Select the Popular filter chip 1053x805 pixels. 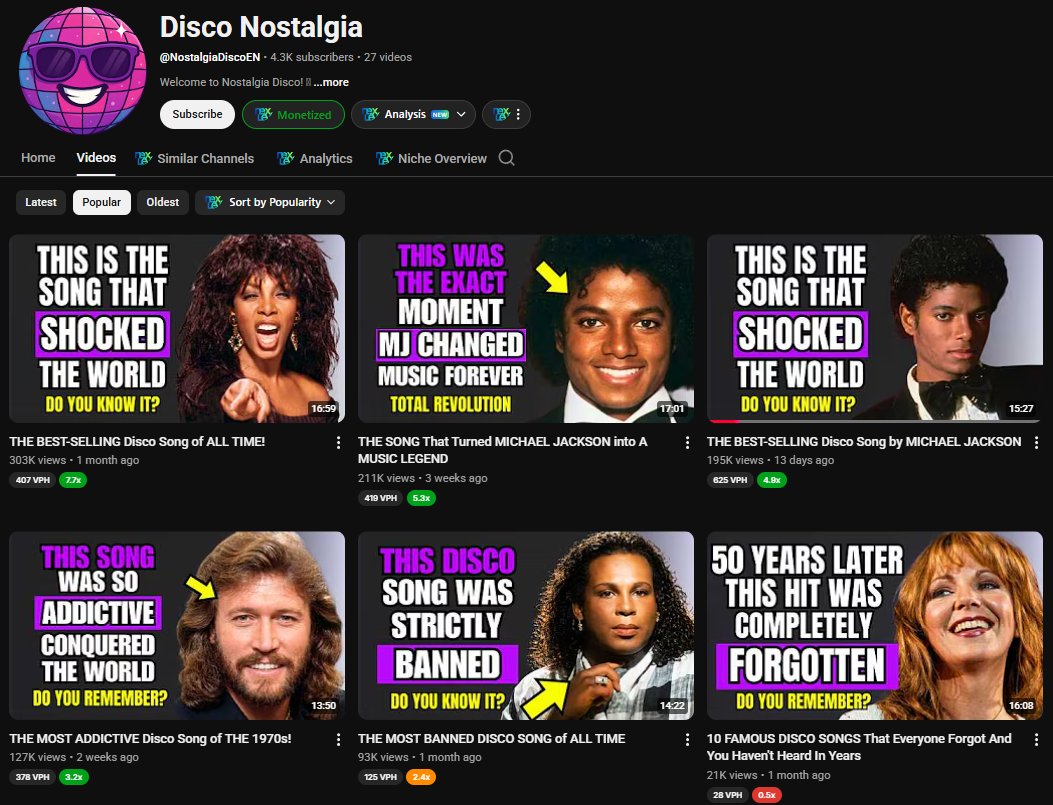point(101,202)
